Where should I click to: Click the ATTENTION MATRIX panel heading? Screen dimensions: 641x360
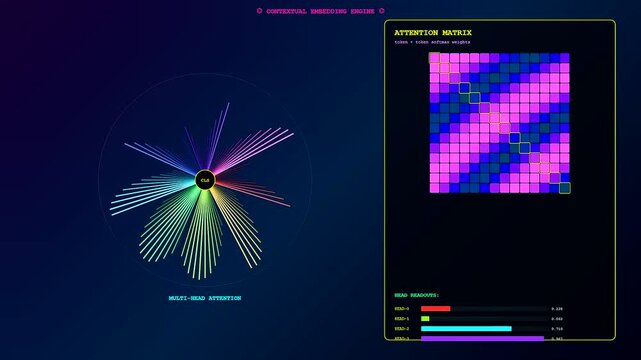coord(433,33)
